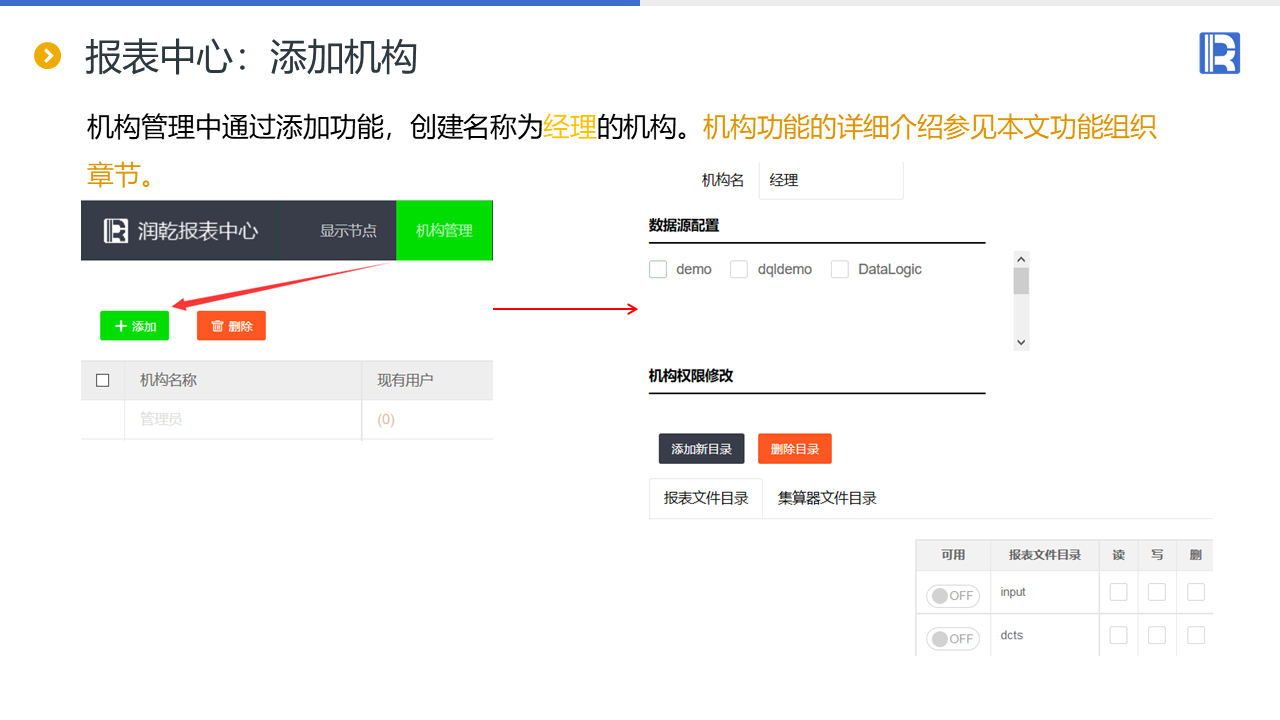The width and height of the screenshot is (1280, 720).
Task: Enable the DataLogic data source checkbox
Action: [x=840, y=269]
